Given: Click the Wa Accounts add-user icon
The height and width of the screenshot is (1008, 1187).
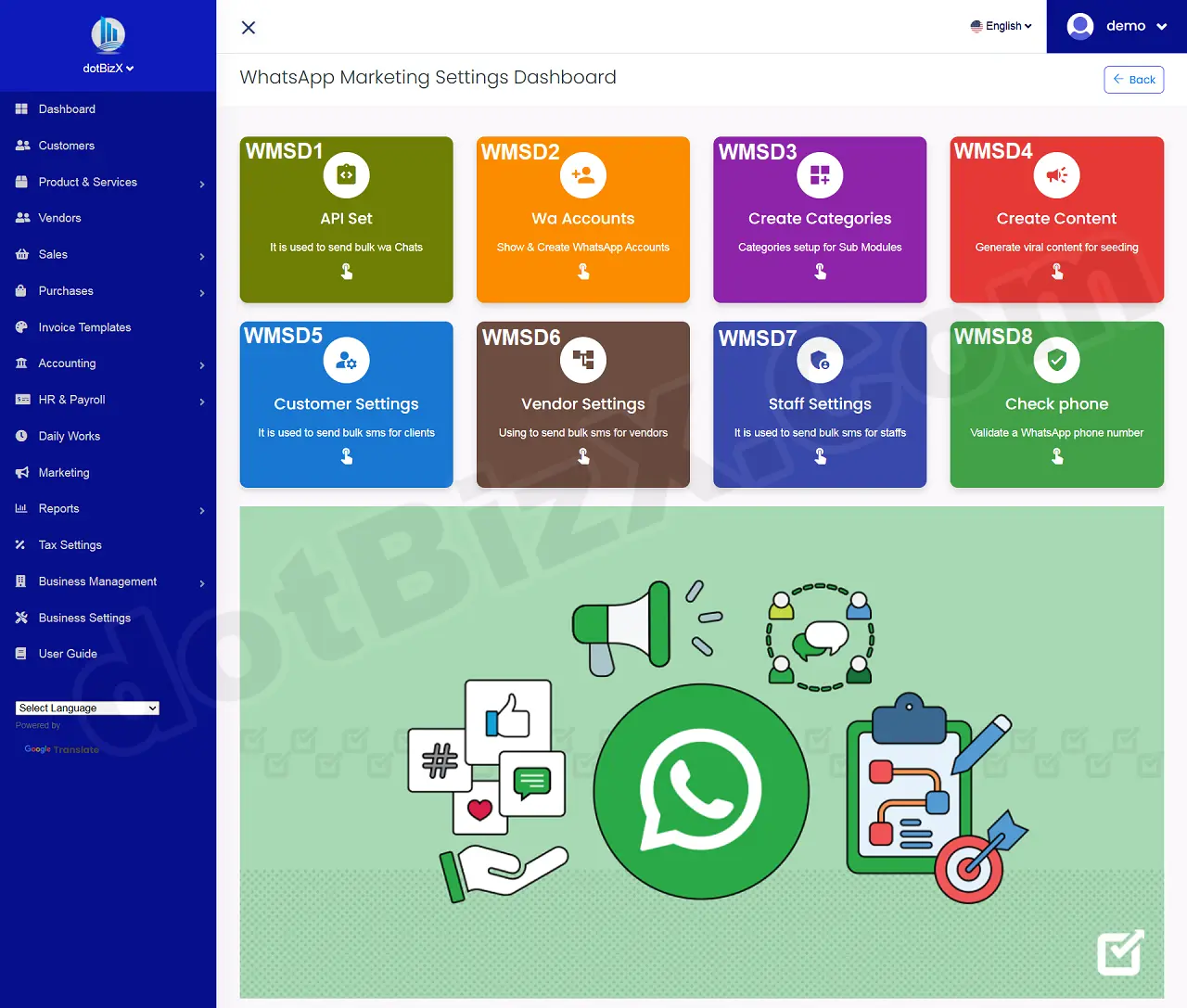Looking at the screenshot, I should pyautogui.click(x=582, y=175).
